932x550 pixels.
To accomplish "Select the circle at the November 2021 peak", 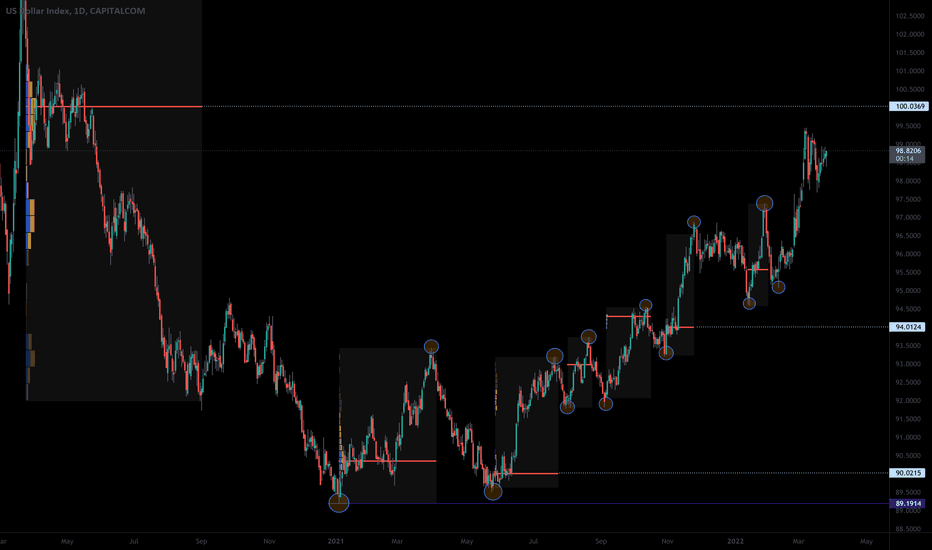I will click(x=694, y=222).
